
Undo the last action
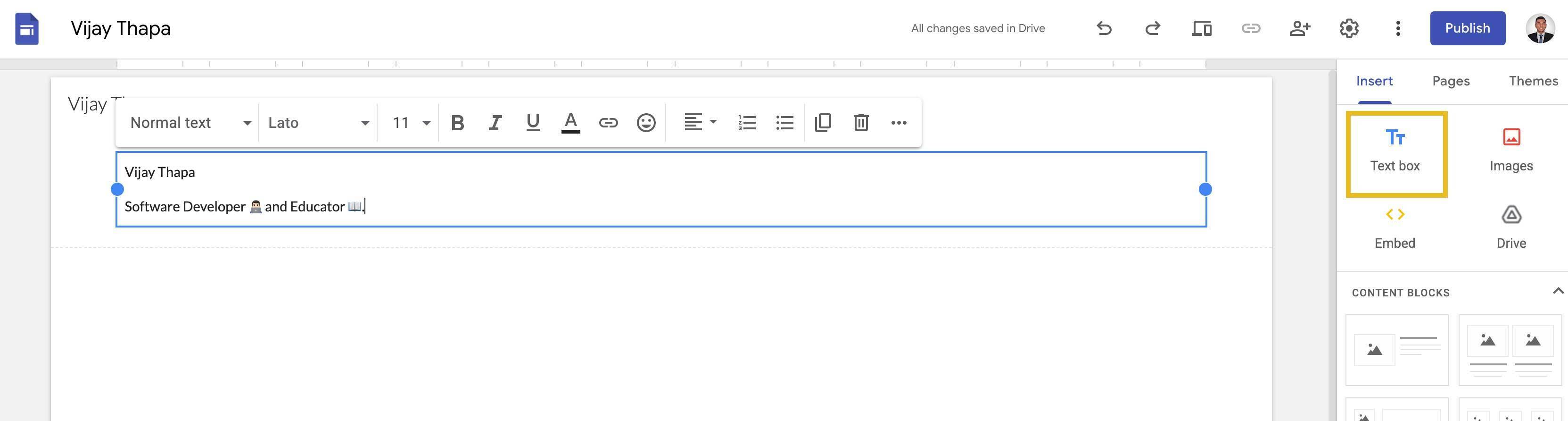pyautogui.click(x=1104, y=28)
